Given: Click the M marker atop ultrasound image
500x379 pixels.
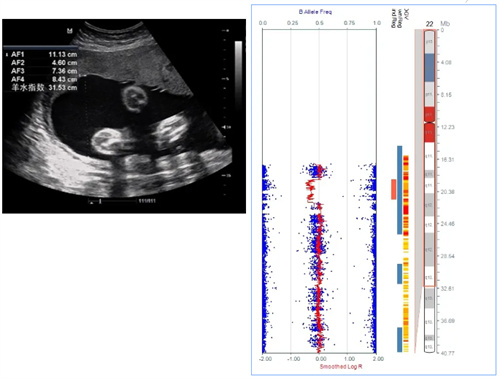Looking at the screenshot, I should tap(70, 31).
